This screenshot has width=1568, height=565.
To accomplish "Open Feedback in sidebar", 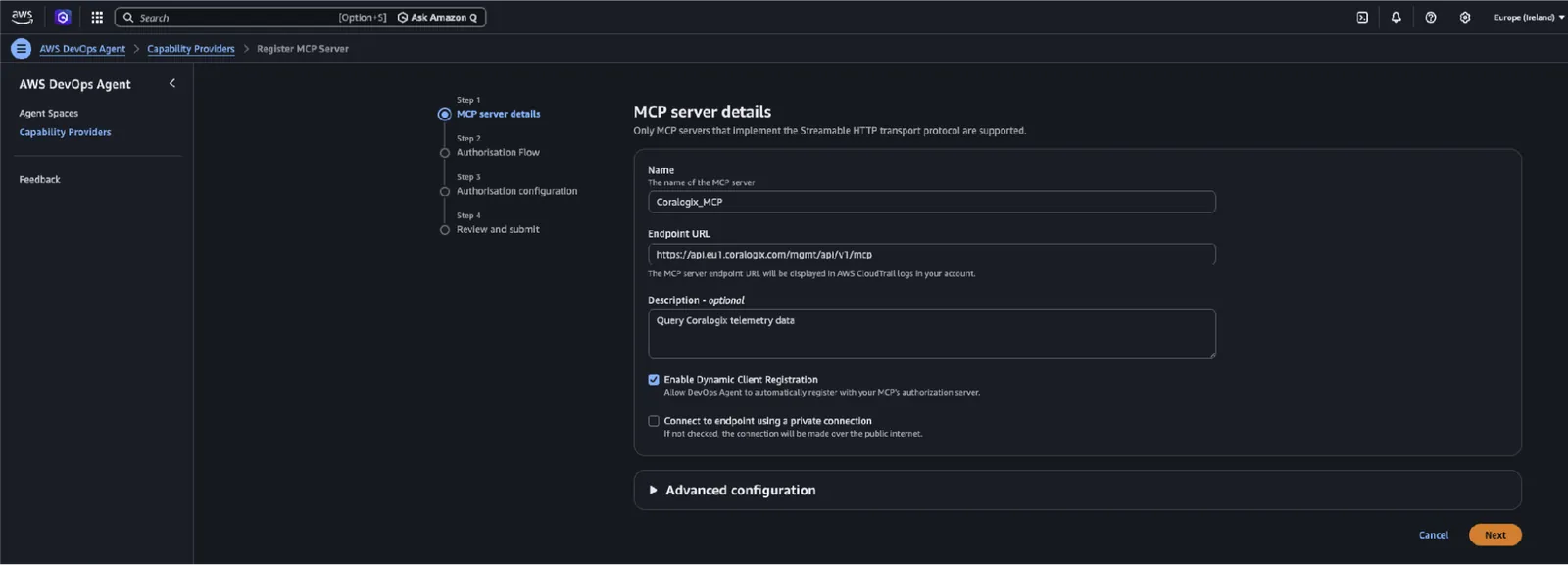I will pyautogui.click(x=39, y=180).
